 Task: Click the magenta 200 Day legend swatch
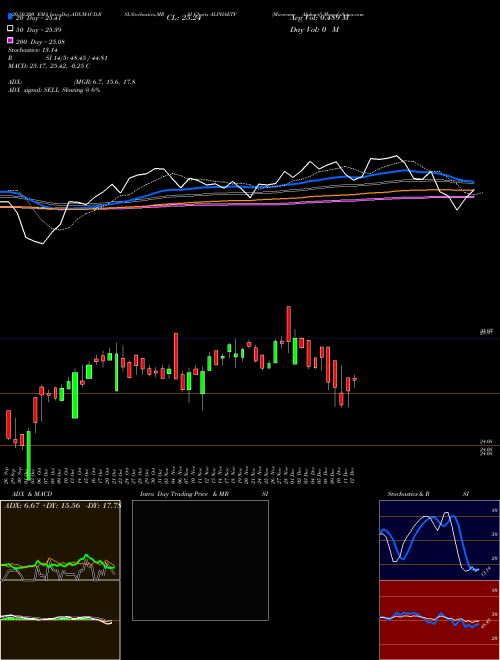click(10, 40)
